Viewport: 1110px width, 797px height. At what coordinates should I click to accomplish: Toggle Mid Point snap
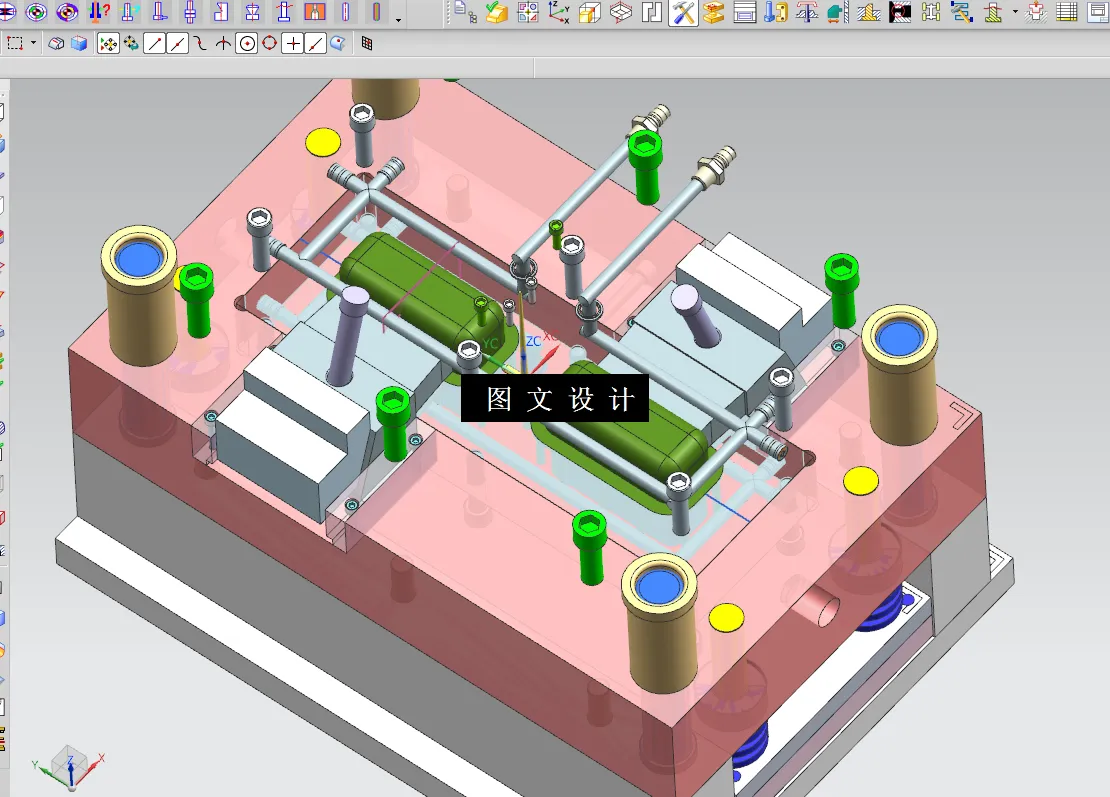click(x=177, y=44)
